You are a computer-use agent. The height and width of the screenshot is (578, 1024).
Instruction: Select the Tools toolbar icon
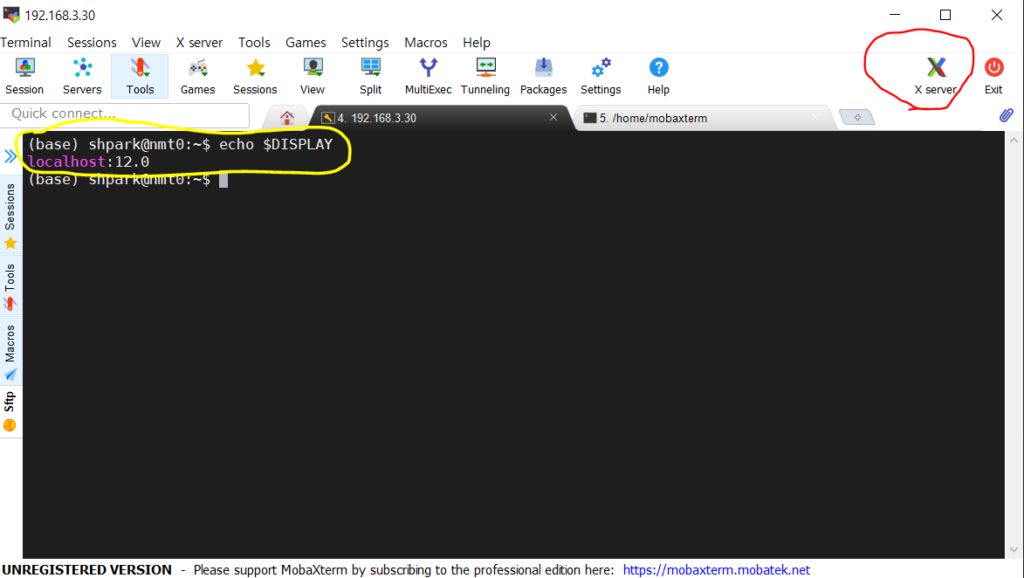point(140,76)
